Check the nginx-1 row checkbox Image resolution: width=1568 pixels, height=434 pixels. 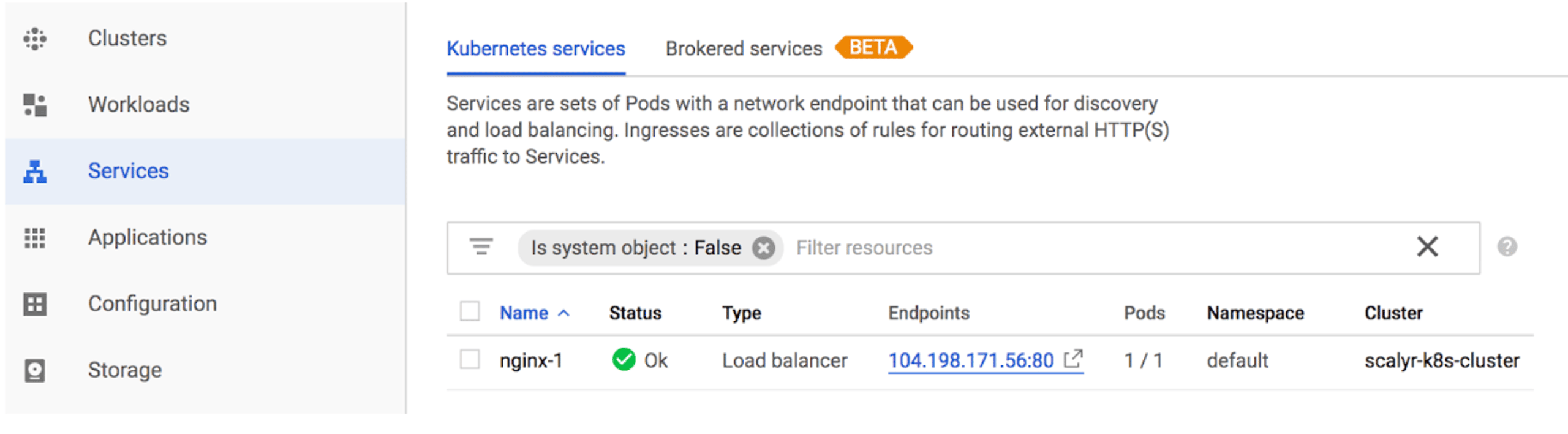coord(470,359)
